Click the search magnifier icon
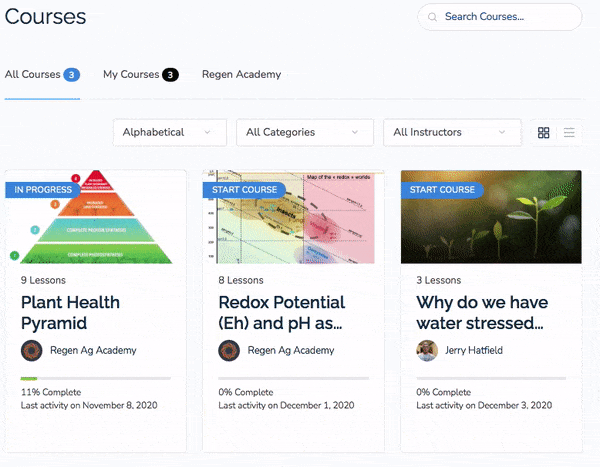The height and width of the screenshot is (467, 600). [x=432, y=17]
